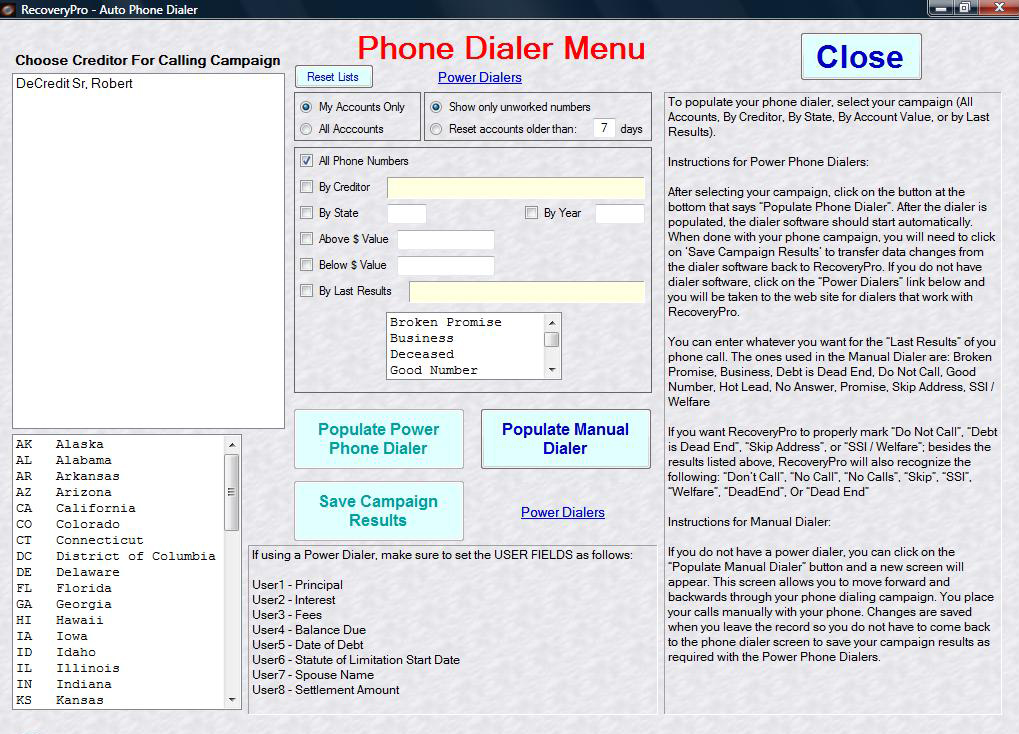
Task: Select AK Alaska in state list
Action: (119, 444)
